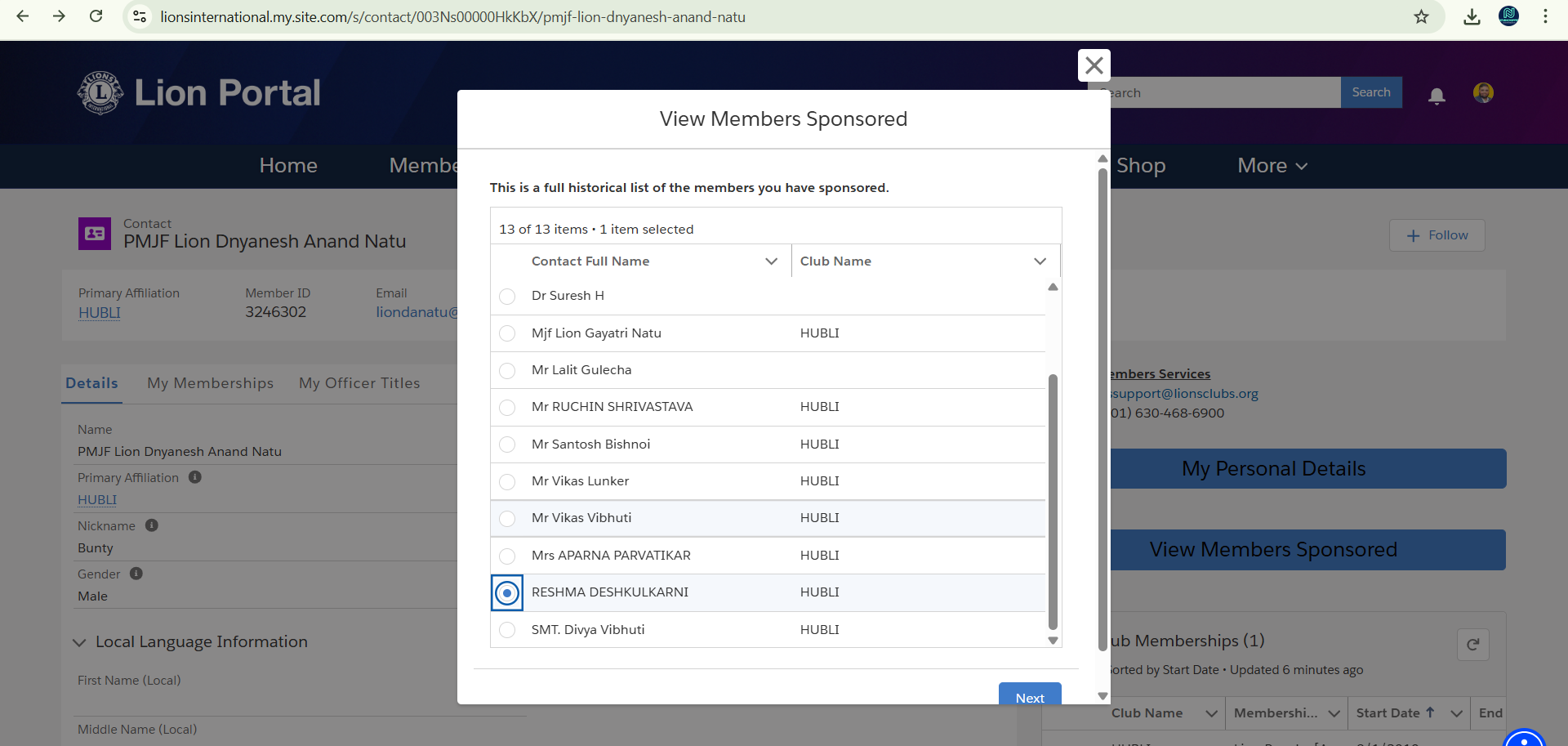Select the Mr Vikas Vibhuti radio button
The width and height of the screenshot is (1568, 746).
(x=507, y=519)
